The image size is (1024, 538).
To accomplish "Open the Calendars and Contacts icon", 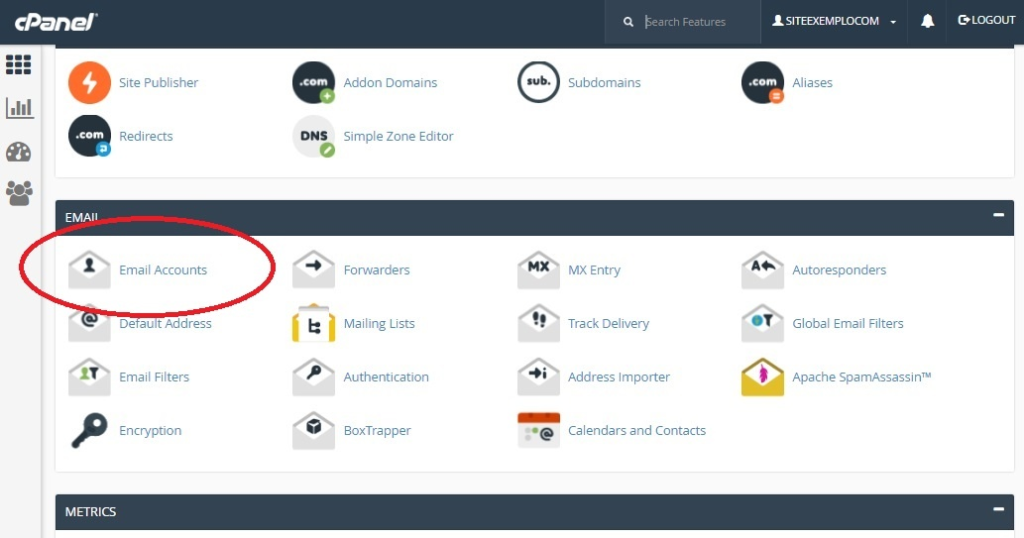I will 538,431.
